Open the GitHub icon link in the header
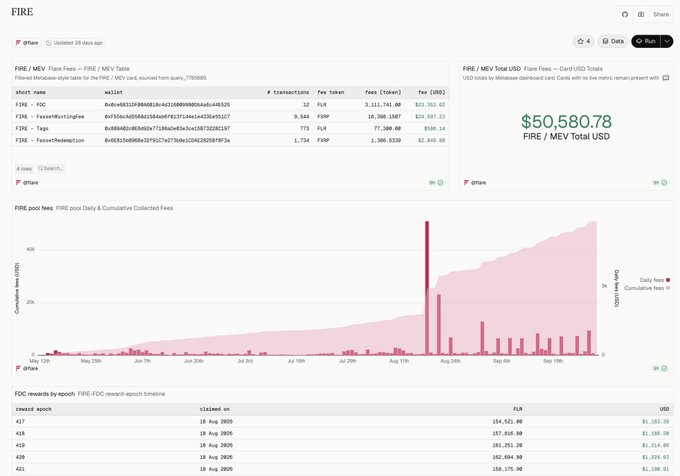Screen dimensions: 680x476 [625, 14]
